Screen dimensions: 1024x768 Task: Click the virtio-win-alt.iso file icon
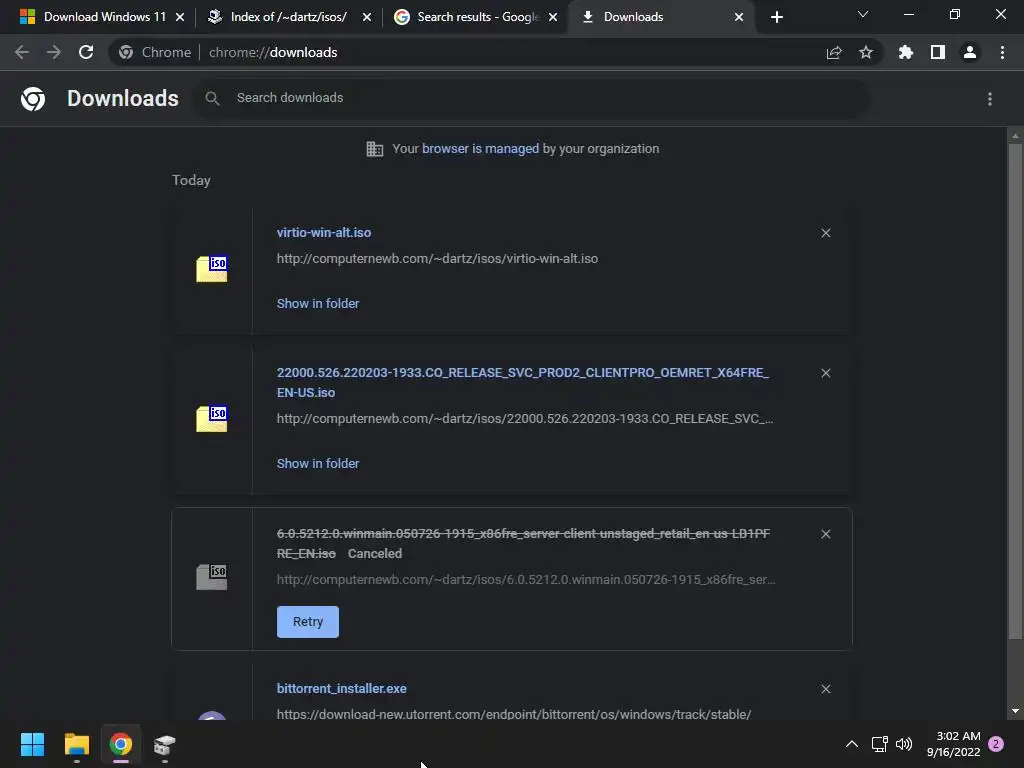pos(212,269)
